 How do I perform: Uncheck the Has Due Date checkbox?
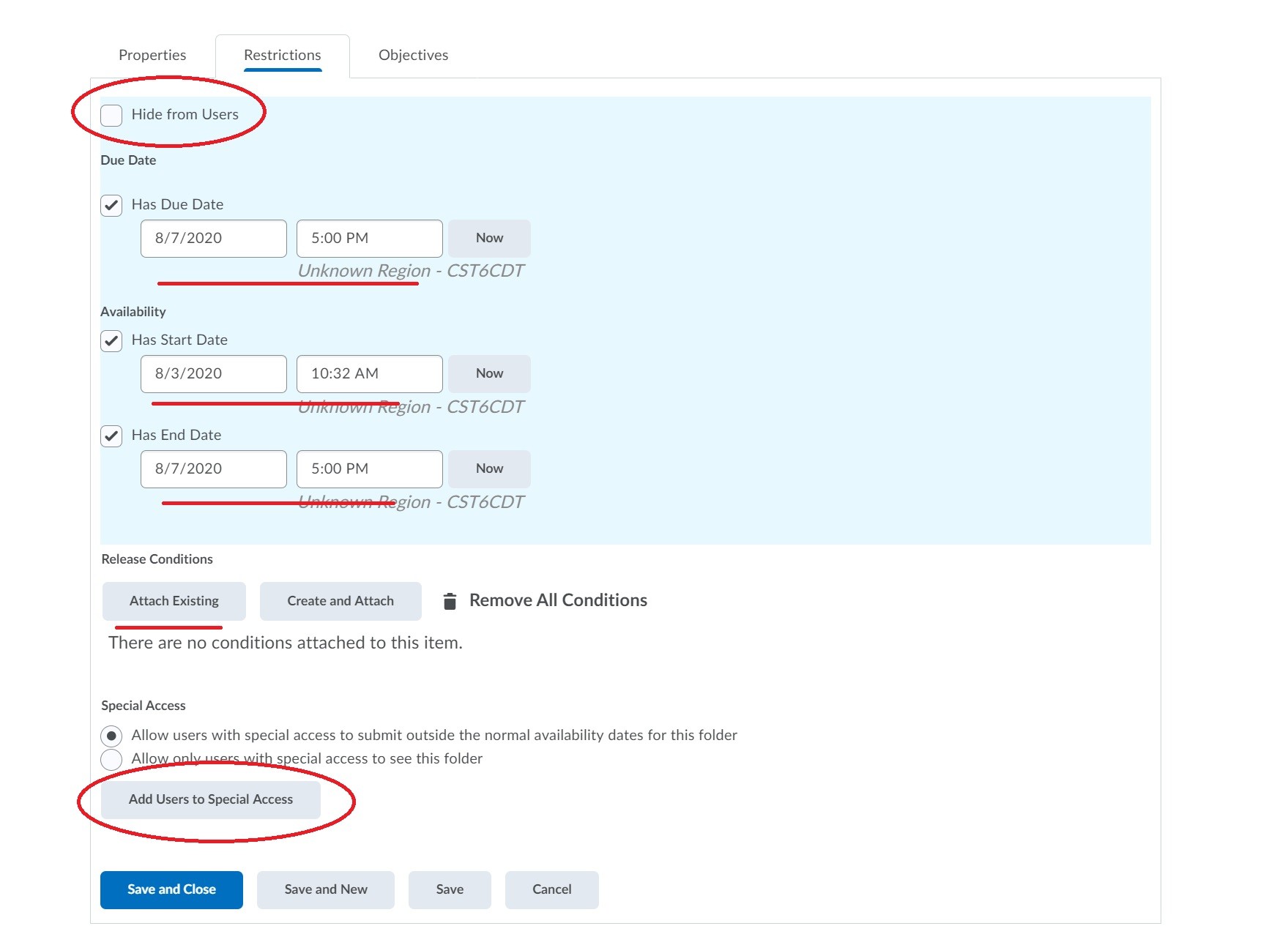(111, 206)
